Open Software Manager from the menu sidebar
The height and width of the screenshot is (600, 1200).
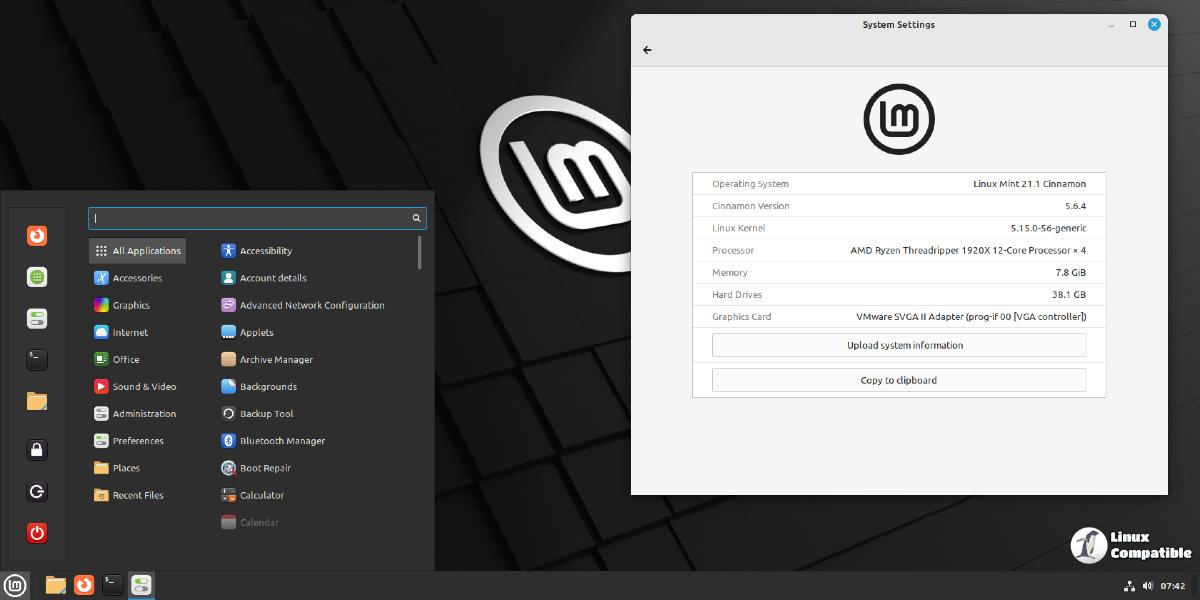point(37,277)
